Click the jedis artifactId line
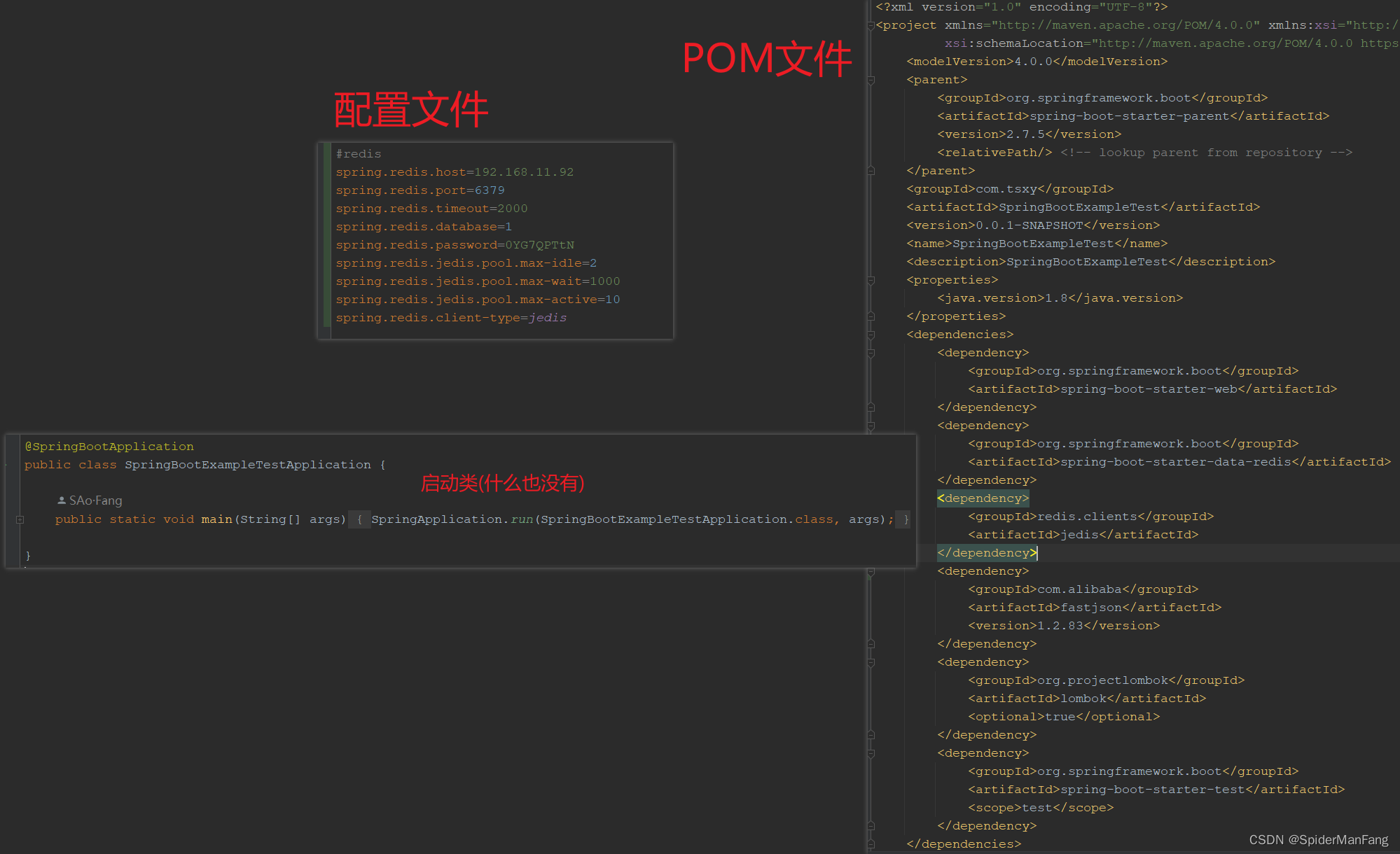The height and width of the screenshot is (854, 1400). point(1083,535)
